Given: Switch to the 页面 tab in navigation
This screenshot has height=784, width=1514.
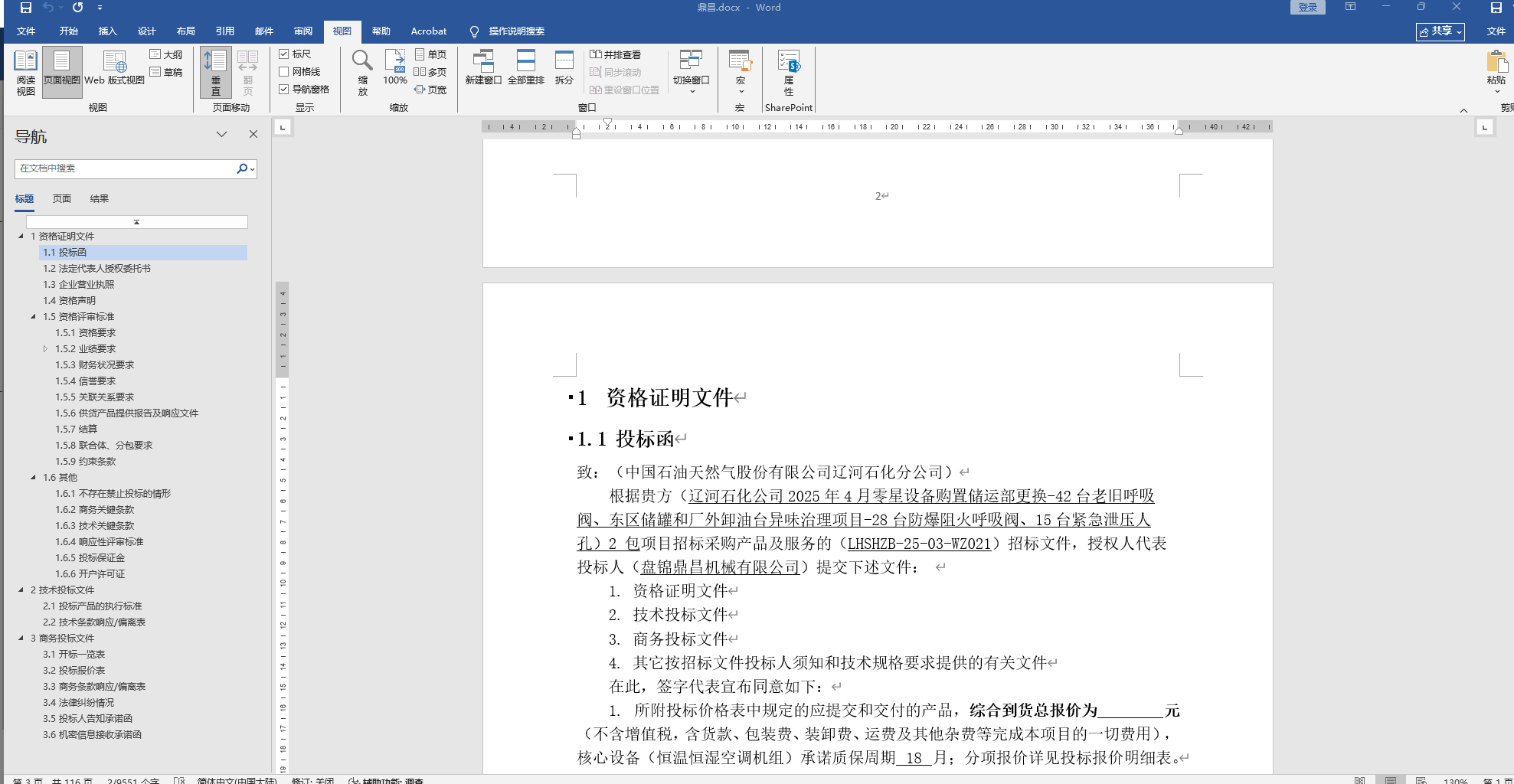Looking at the screenshot, I should [61, 199].
